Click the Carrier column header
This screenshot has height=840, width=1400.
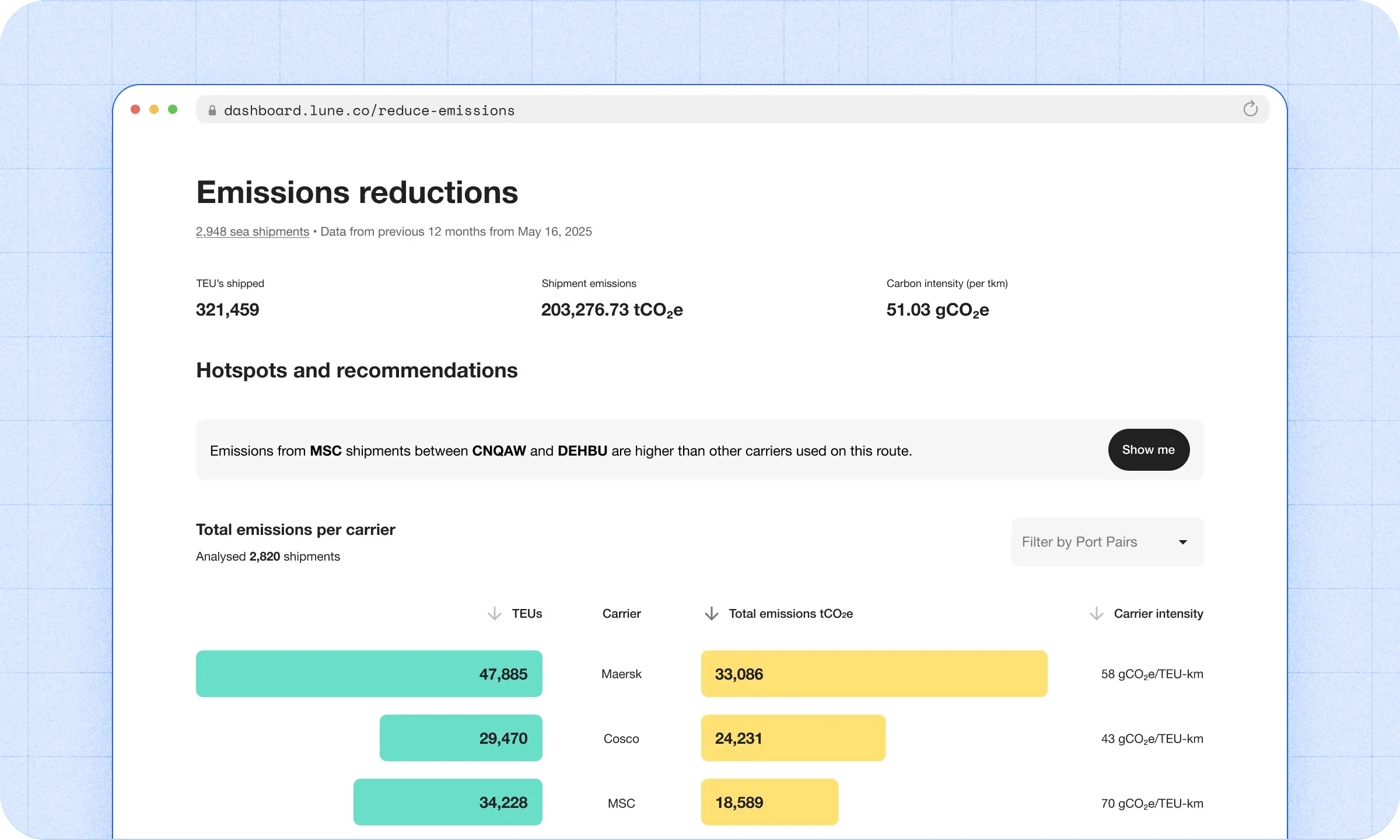[621, 614]
